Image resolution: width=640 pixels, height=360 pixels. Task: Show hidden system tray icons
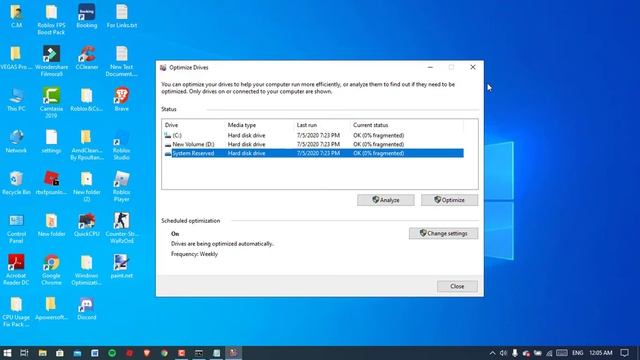[x=492, y=353]
